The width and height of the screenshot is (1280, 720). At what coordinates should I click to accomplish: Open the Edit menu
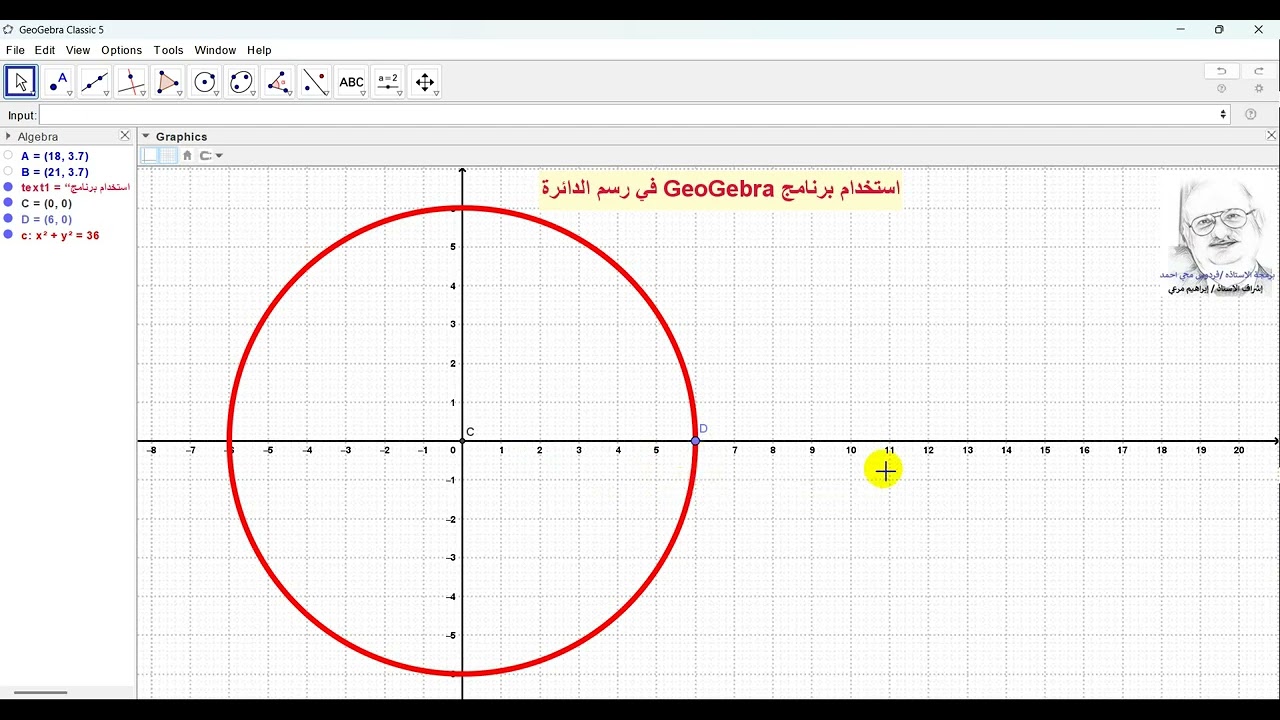pos(45,50)
